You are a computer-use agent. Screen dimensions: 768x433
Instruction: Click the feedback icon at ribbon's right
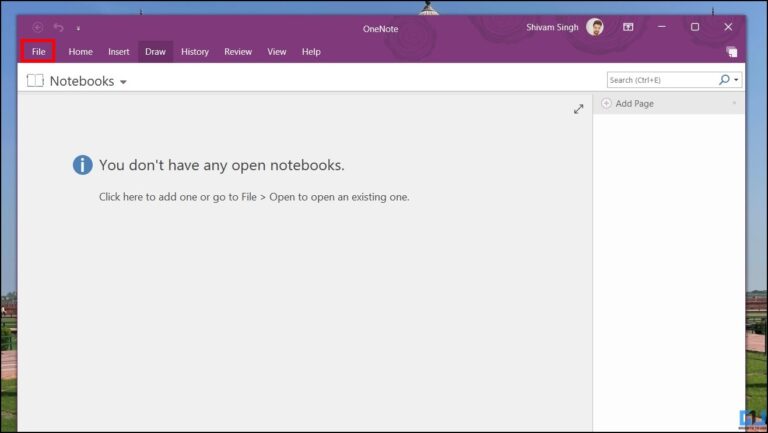[732, 52]
